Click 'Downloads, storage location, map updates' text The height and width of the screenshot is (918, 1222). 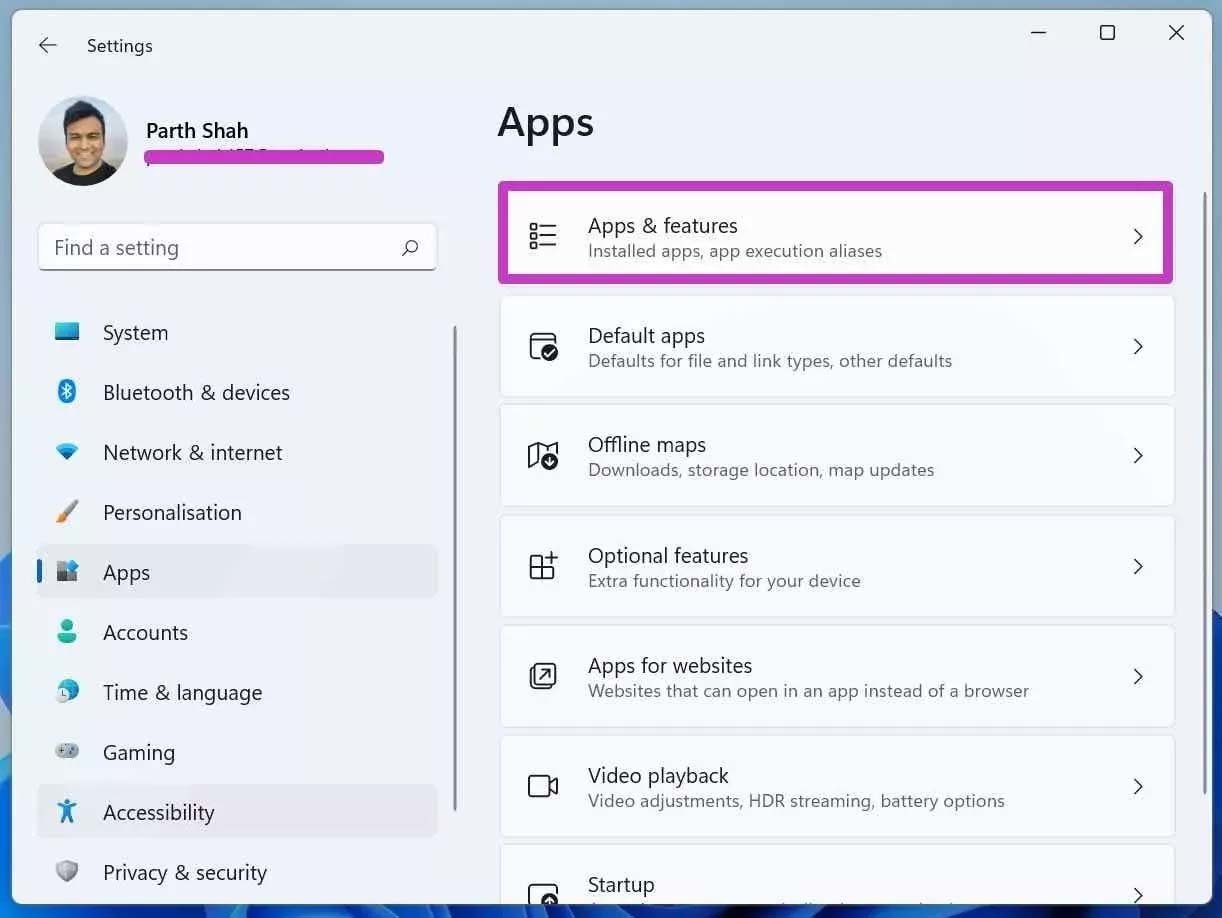coord(761,470)
